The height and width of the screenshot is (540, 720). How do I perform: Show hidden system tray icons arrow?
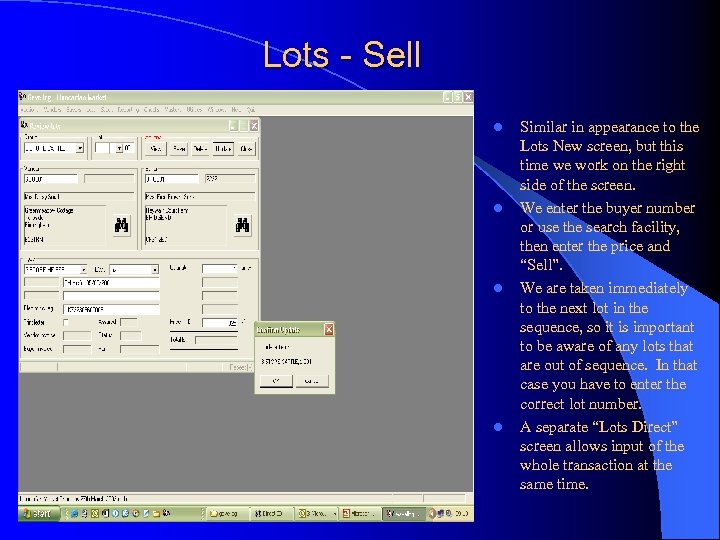[432, 513]
